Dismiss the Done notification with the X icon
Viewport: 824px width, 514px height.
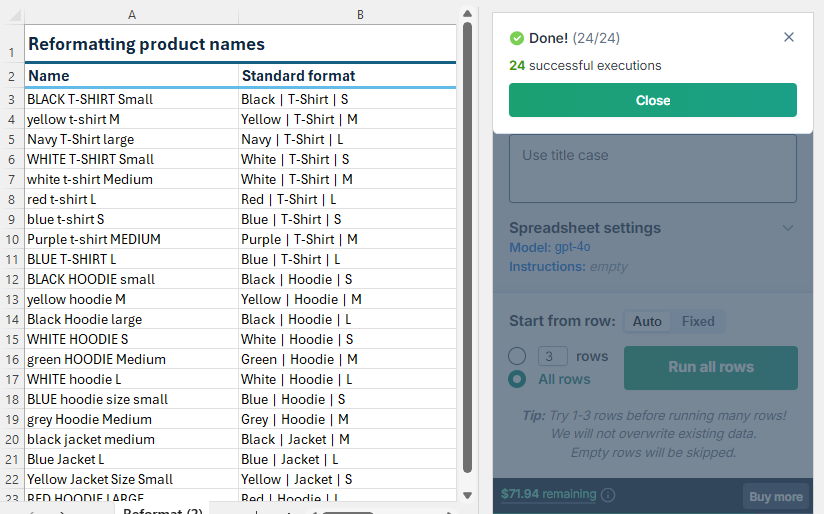[x=789, y=38]
